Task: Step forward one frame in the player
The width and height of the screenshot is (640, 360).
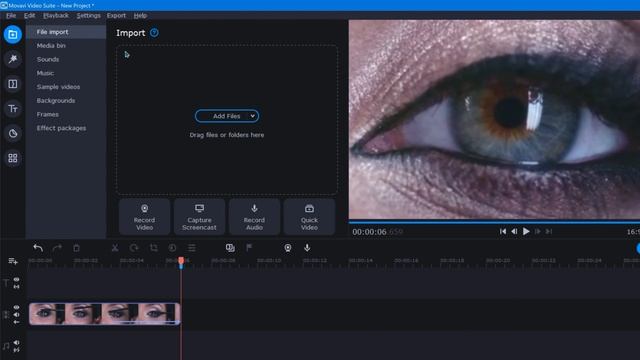Action: click(538, 231)
